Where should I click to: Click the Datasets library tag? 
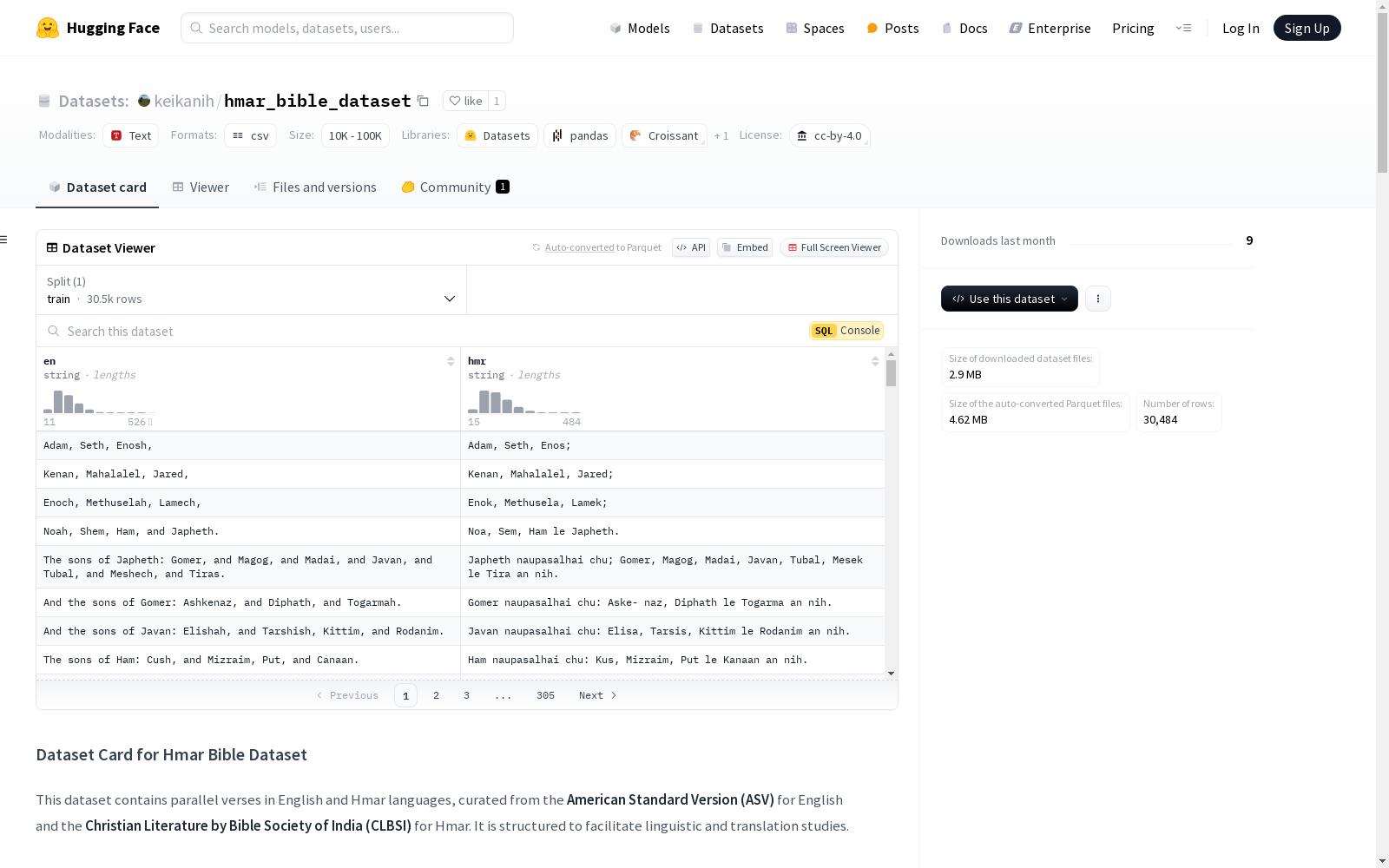pyautogui.click(x=497, y=135)
